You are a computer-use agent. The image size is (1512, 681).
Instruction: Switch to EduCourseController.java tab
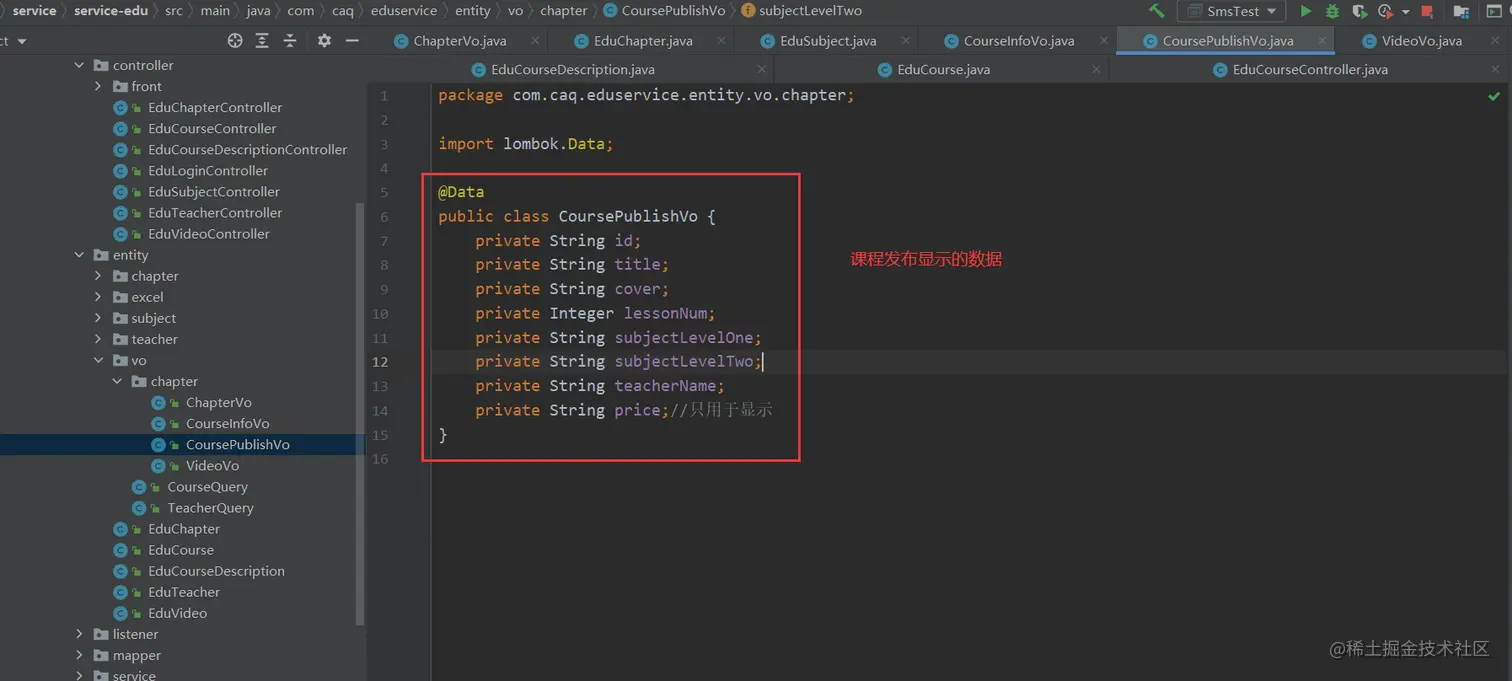coord(1310,69)
